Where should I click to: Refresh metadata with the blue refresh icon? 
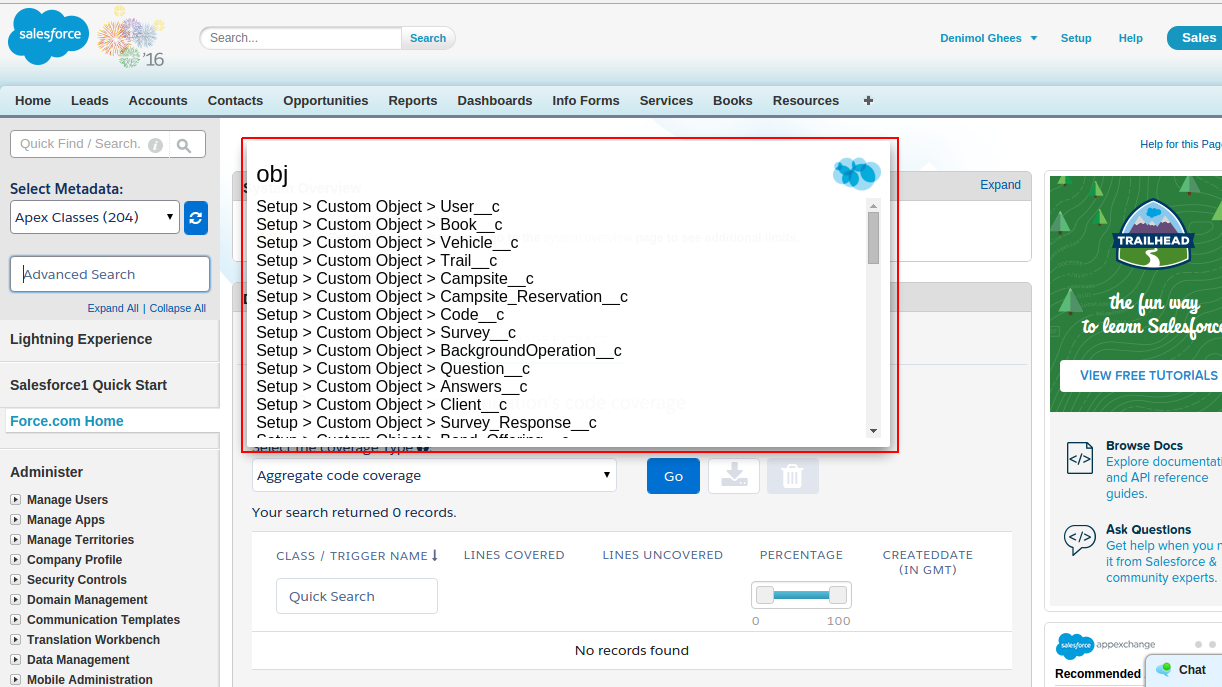pos(196,218)
